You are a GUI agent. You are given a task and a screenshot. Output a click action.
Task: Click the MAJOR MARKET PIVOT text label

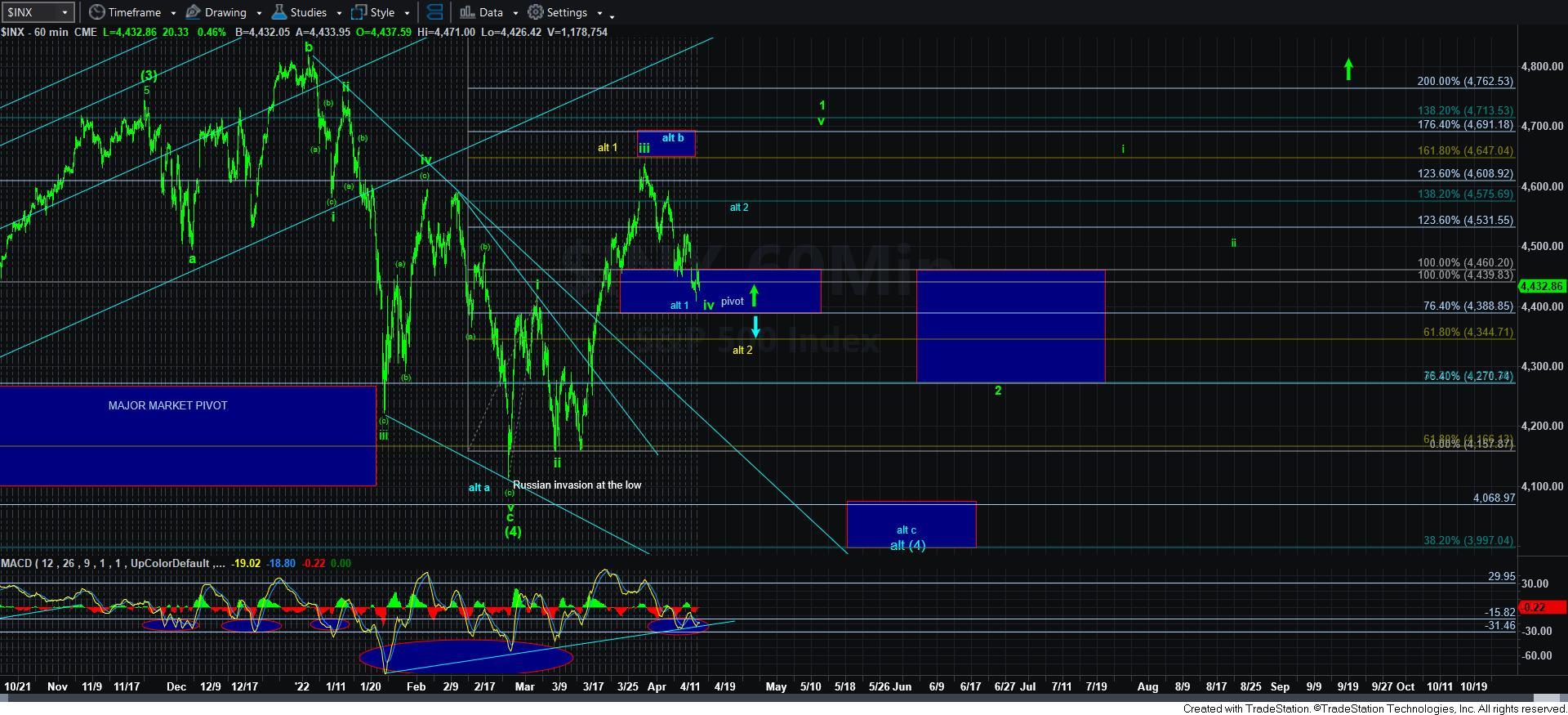(167, 405)
